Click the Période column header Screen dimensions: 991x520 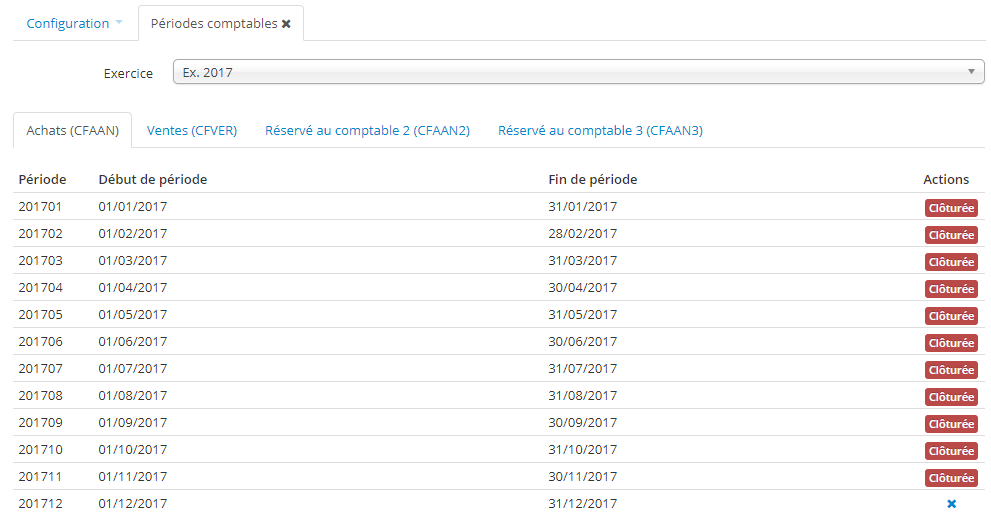[42, 179]
